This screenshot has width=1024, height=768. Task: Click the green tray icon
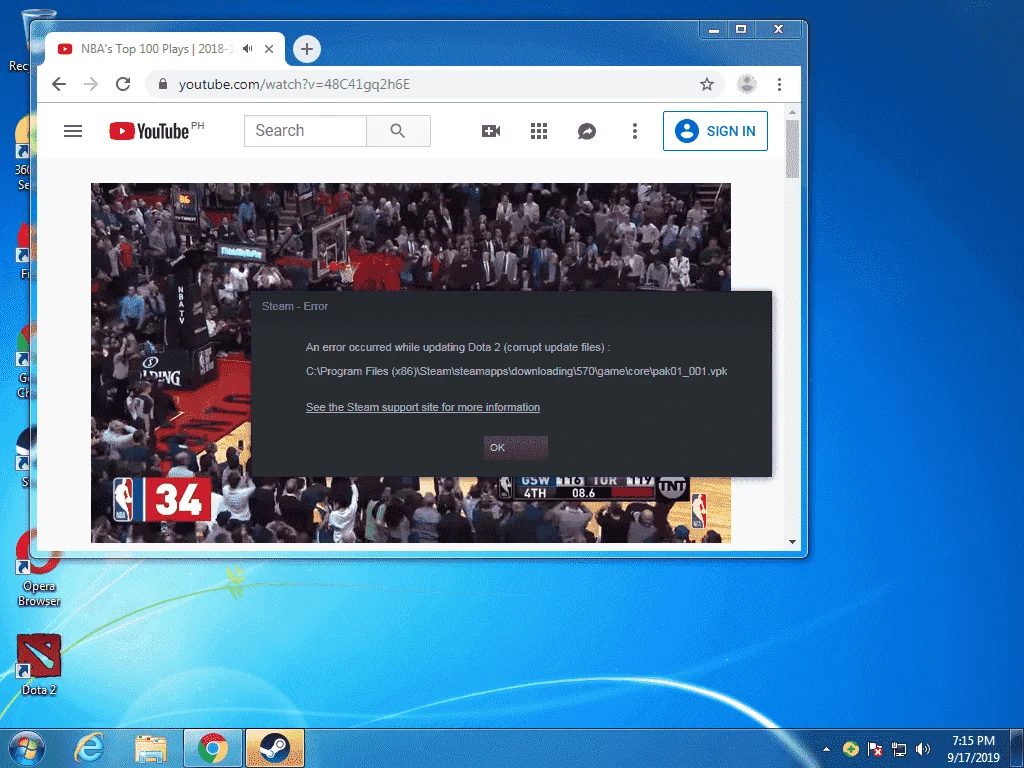click(x=850, y=749)
